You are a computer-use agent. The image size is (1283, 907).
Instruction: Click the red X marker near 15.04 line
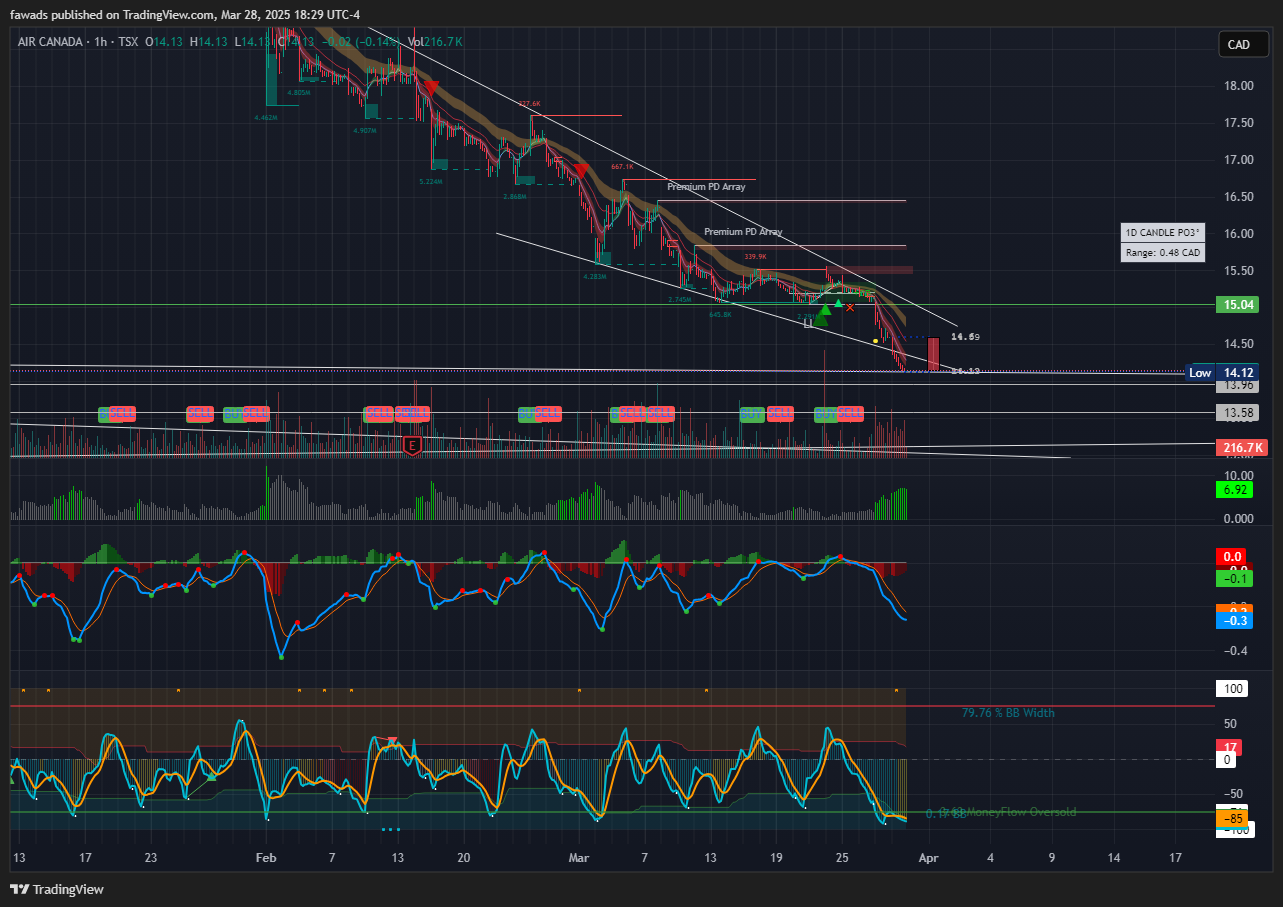point(850,307)
